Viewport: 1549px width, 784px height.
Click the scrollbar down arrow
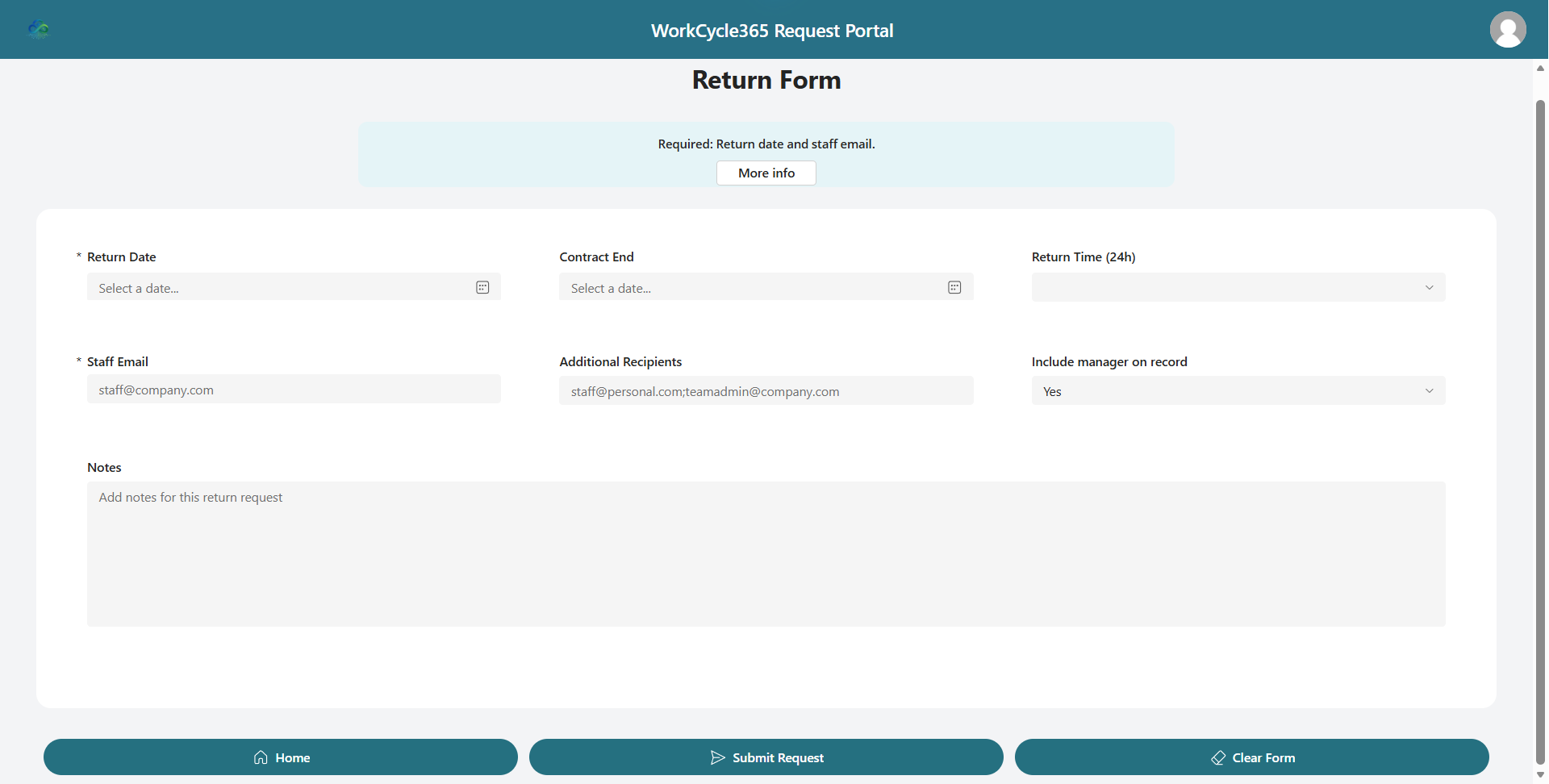click(x=1540, y=775)
